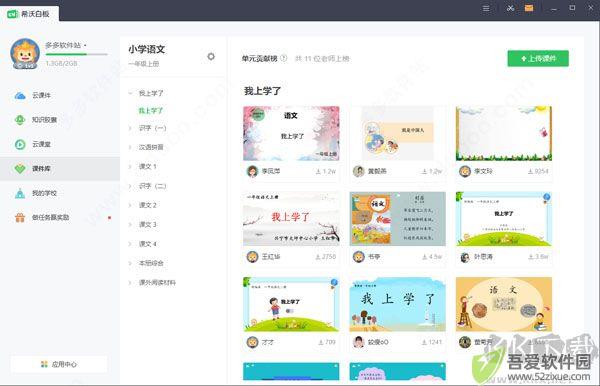Screen dimensions: 600x386
Task: Click 书亭 author avatar
Action: (359, 257)
